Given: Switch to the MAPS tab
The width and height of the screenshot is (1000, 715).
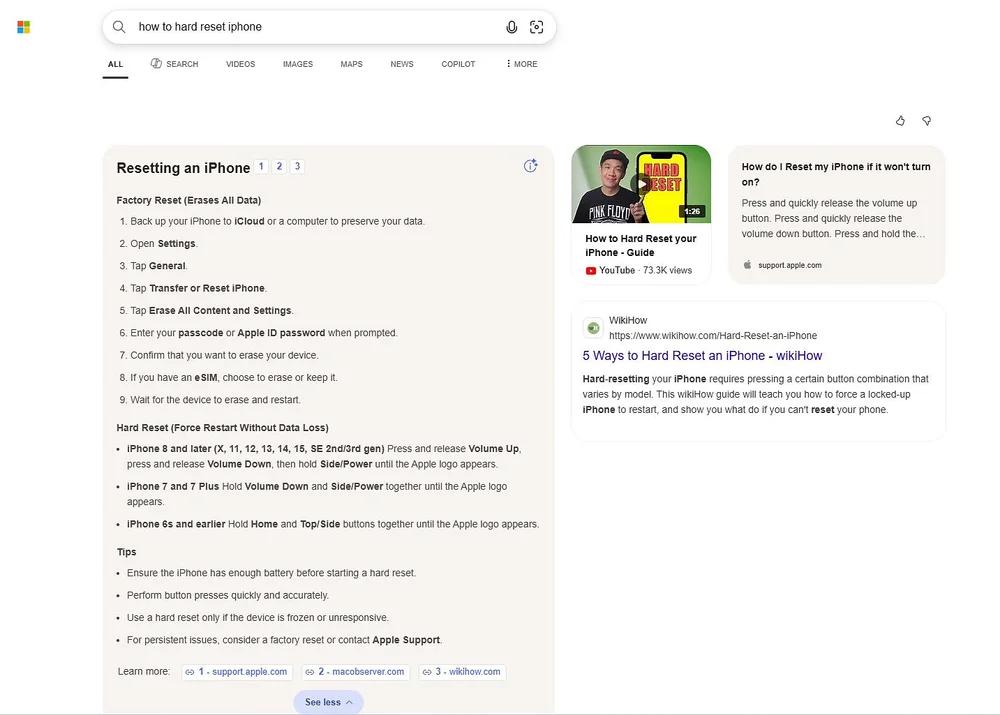Looking at the screenshot, I should click(351, 64).
